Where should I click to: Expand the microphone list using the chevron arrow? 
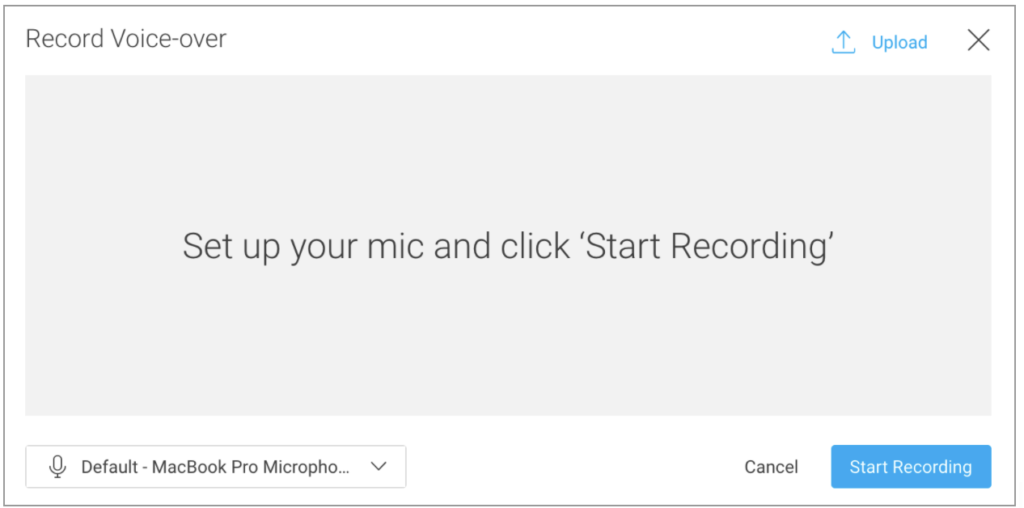pyautogui.click(x=378, y=466)
